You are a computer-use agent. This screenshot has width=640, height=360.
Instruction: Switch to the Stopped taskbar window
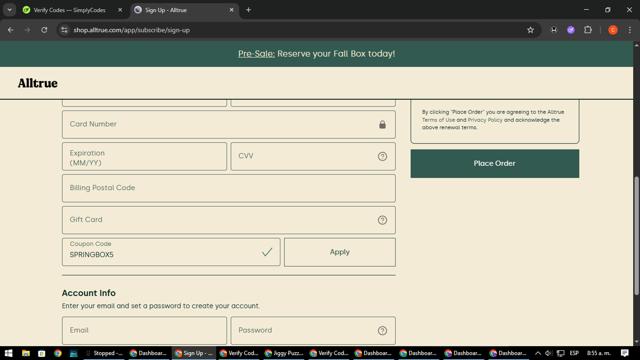(x=104, y=353)
